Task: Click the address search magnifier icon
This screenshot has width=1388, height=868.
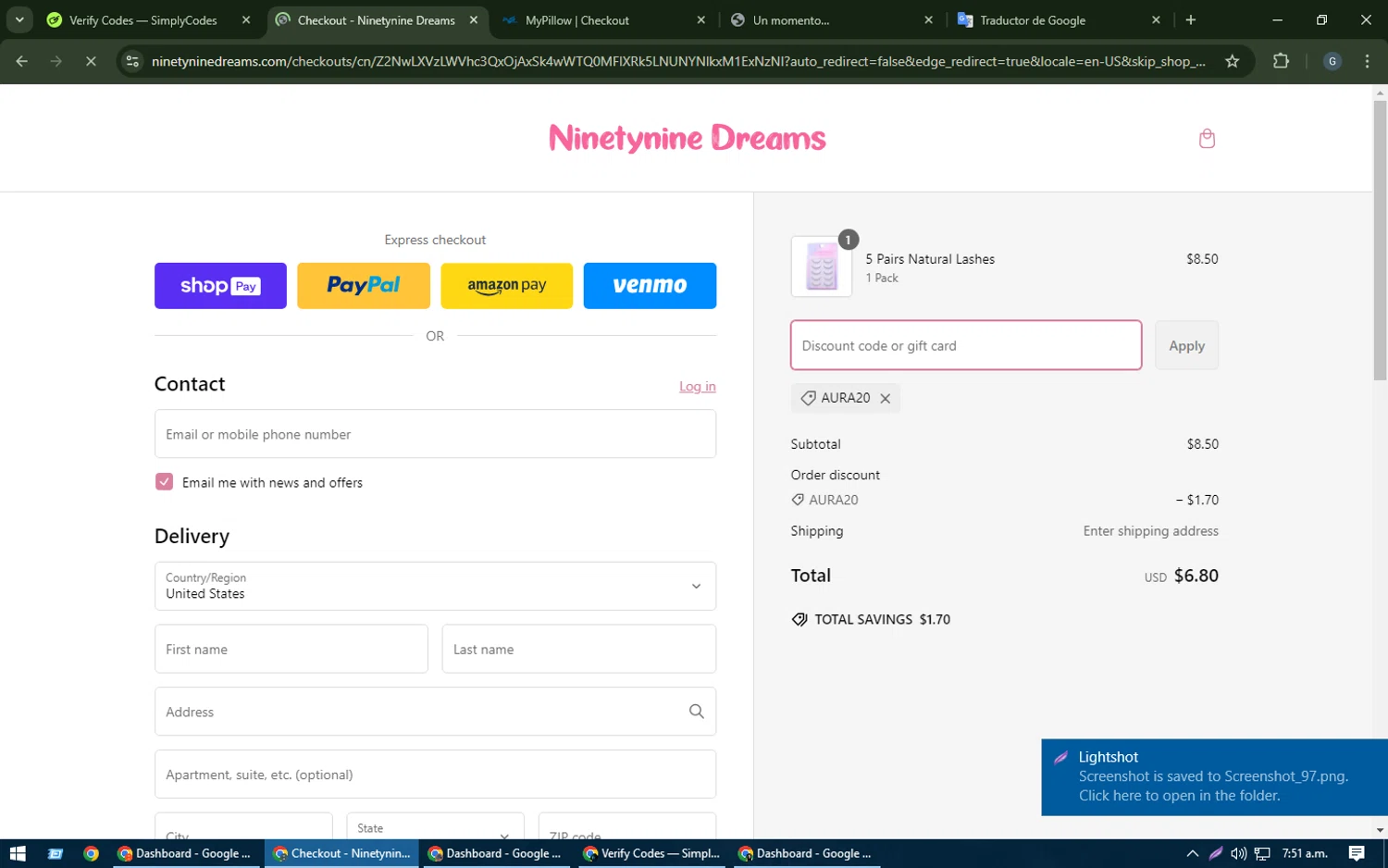Action: pyautogui.click(x=697, y=712)
